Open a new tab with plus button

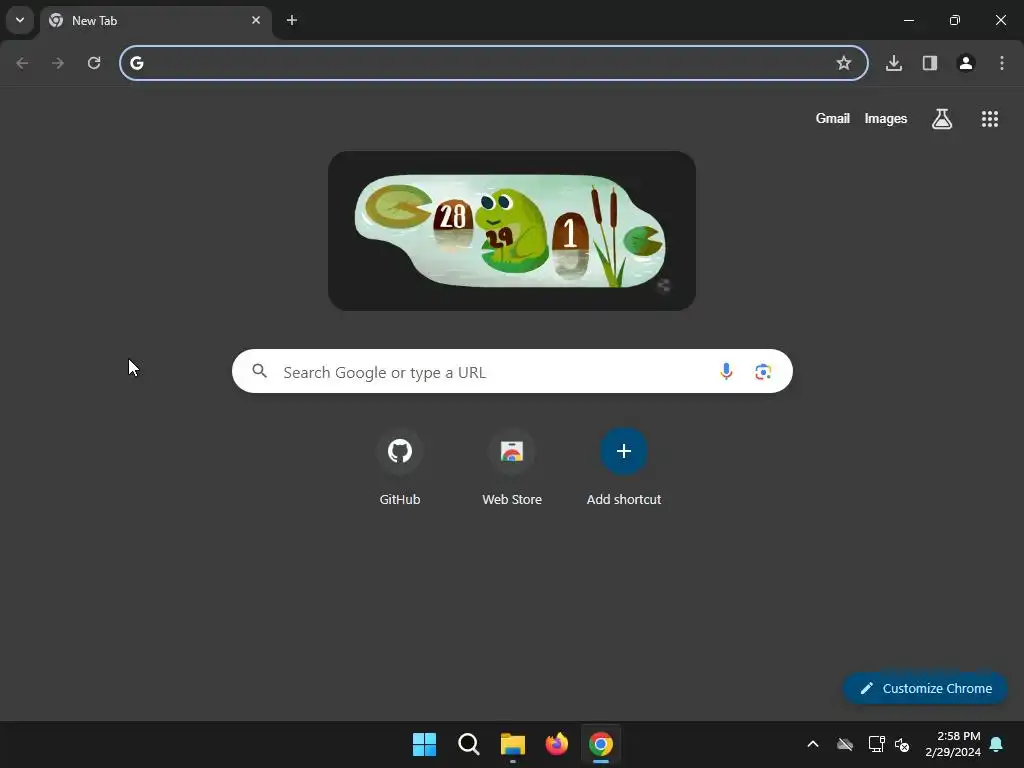(x=292, y=20)
